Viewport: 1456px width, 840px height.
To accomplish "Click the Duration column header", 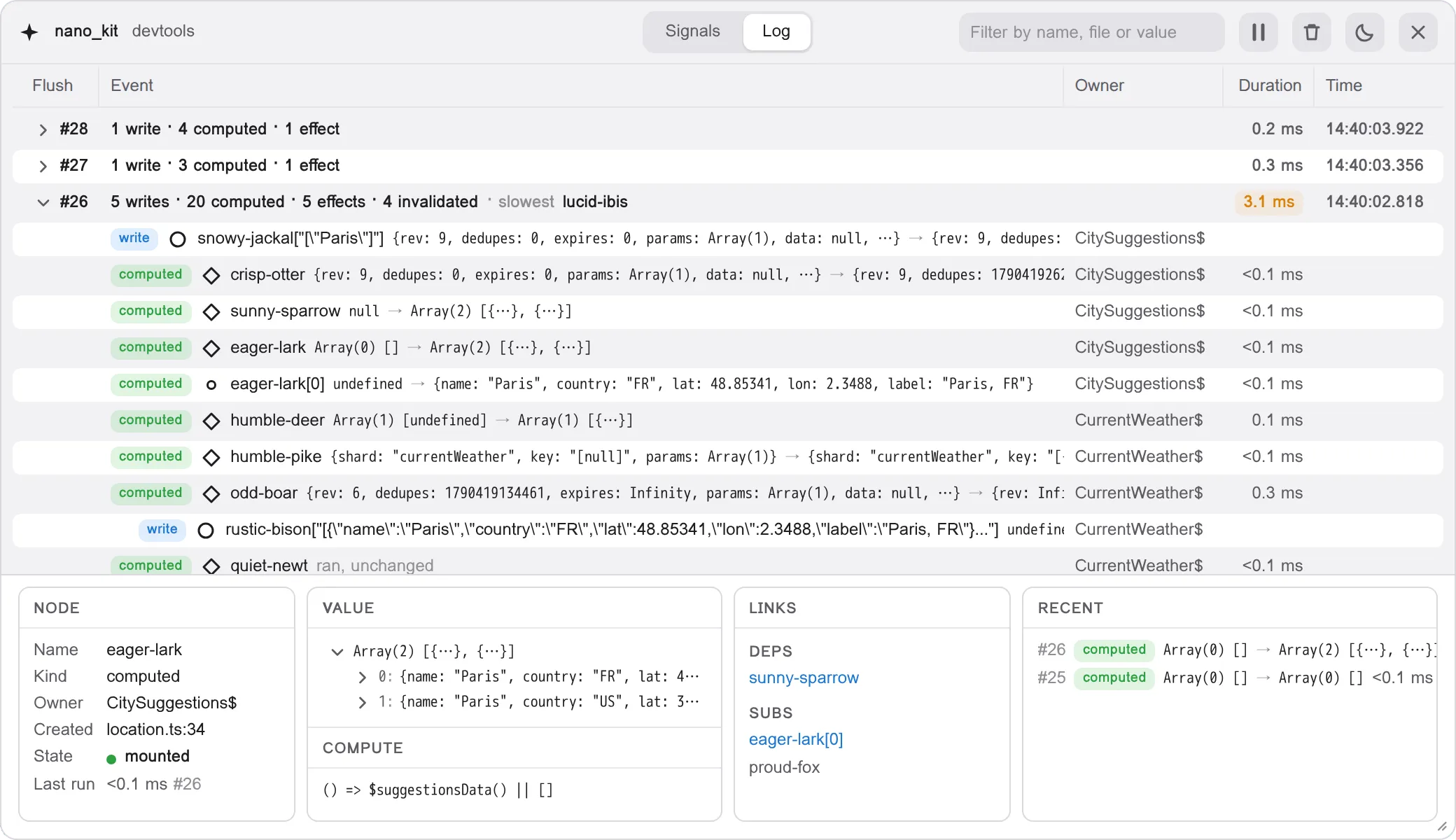I will [x=1270, y=85].
